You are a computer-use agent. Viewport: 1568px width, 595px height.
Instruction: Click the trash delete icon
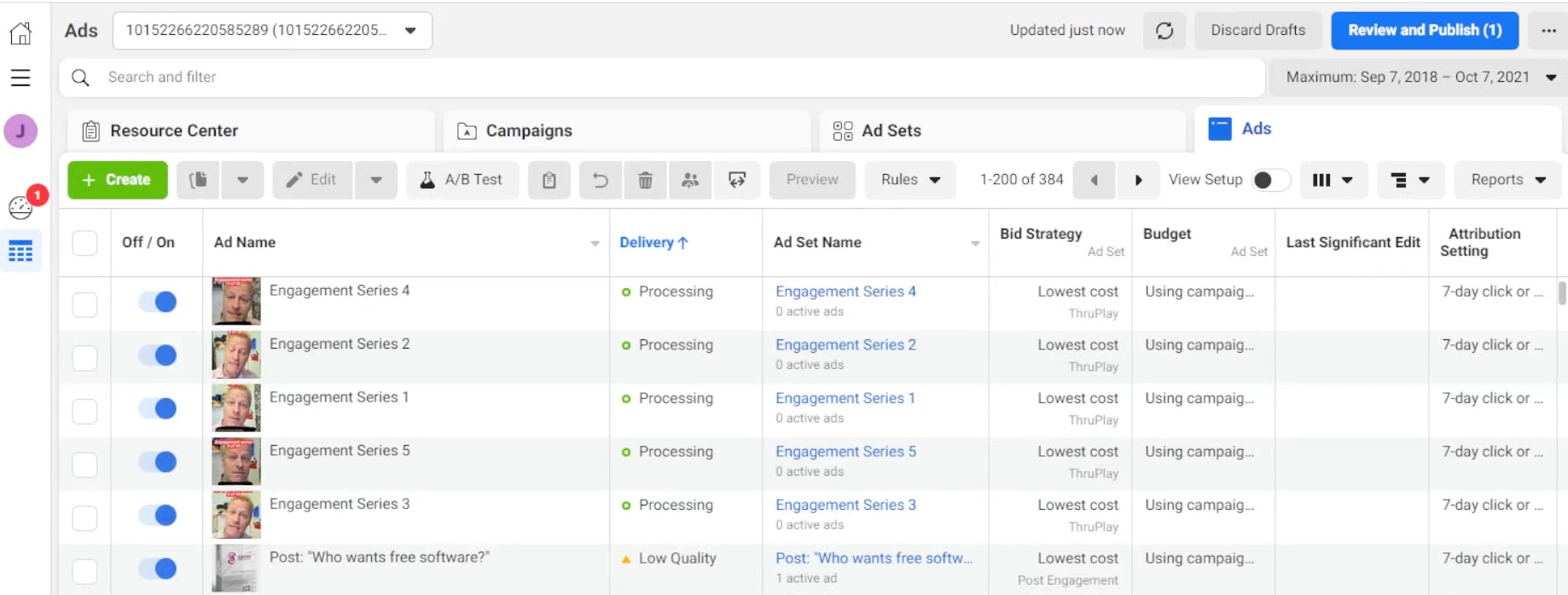pyautogui.click(x=646, y=180)
